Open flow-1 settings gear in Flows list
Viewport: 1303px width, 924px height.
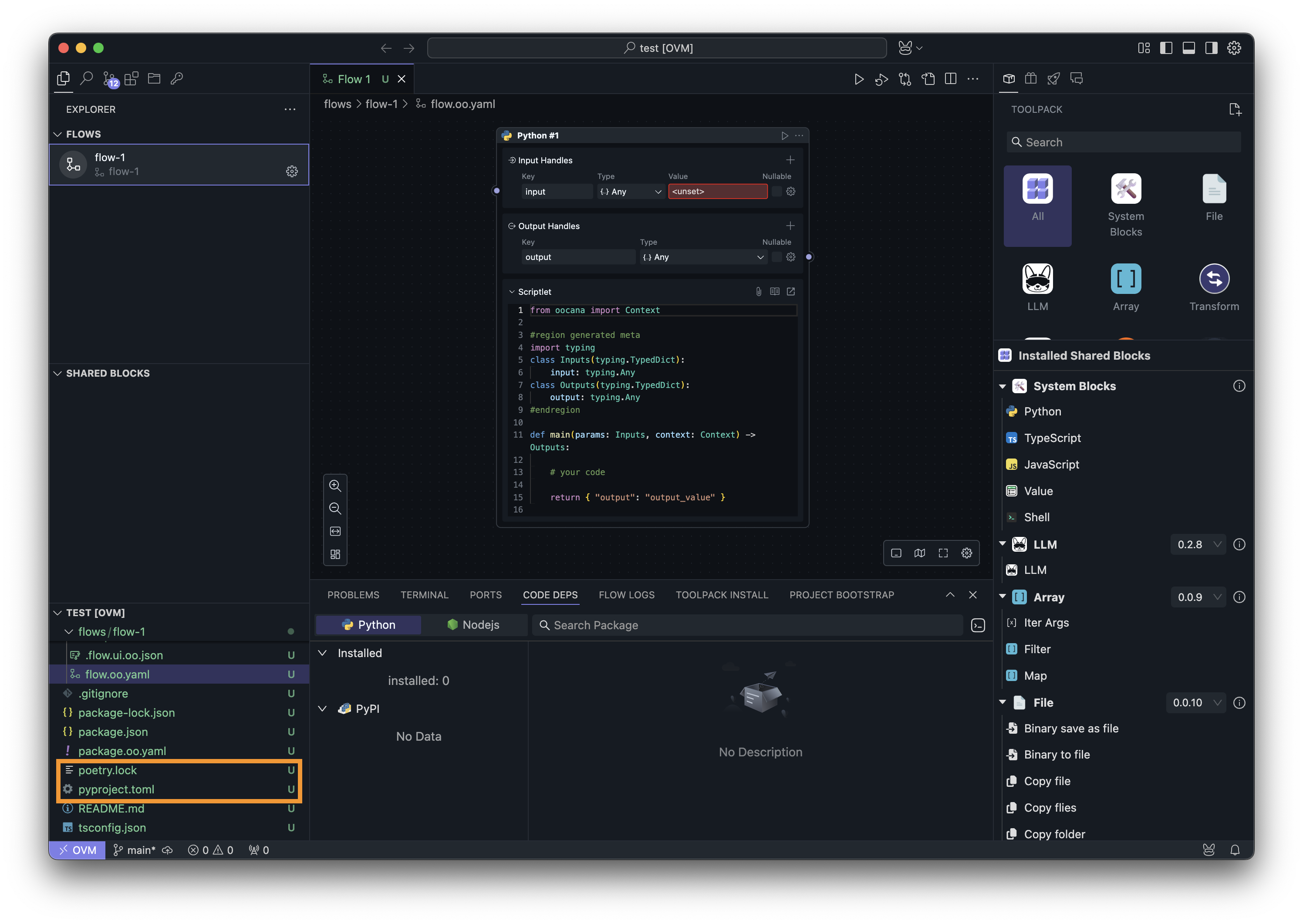292,171
